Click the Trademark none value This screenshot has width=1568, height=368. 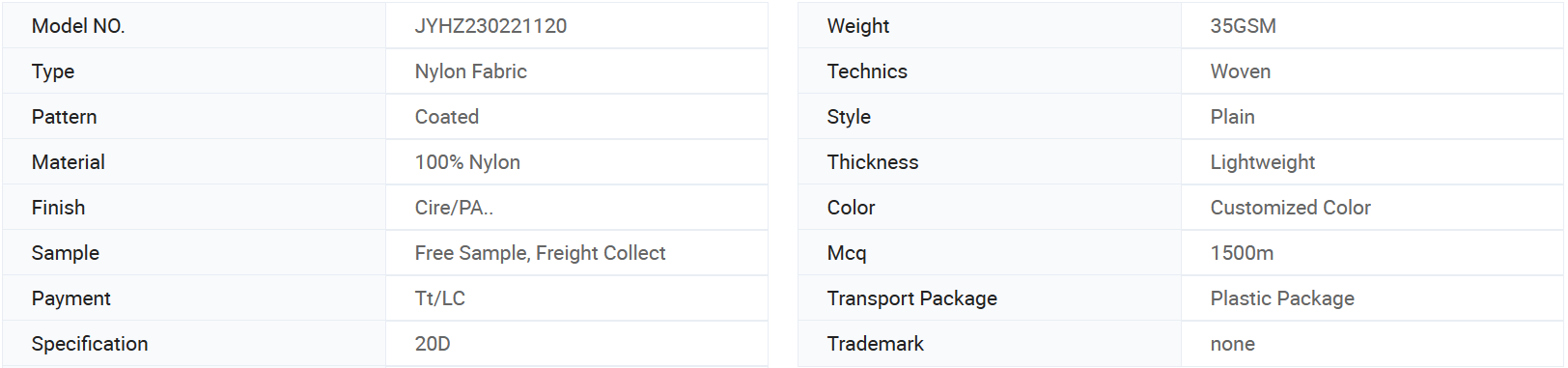[1232, 344]
